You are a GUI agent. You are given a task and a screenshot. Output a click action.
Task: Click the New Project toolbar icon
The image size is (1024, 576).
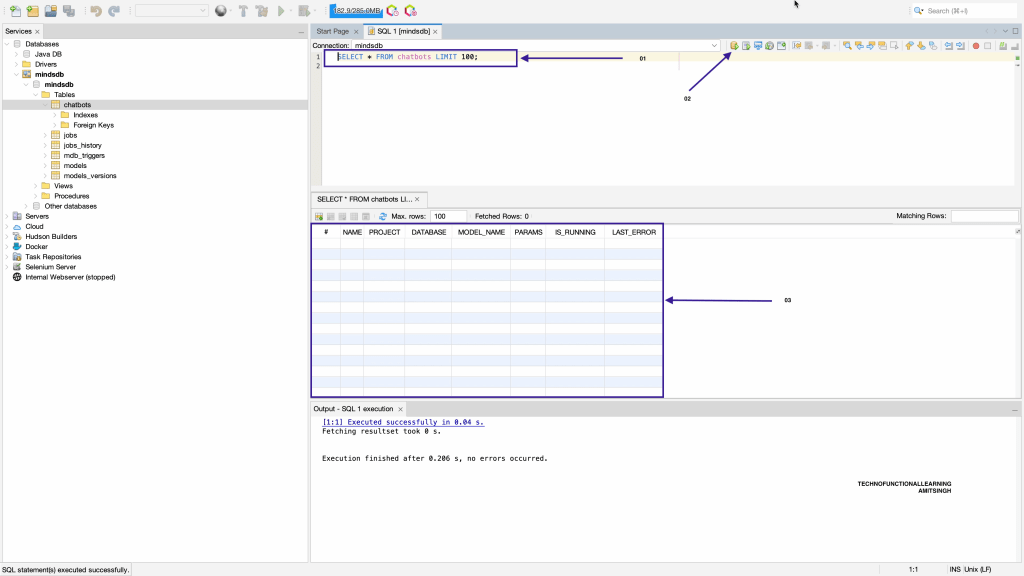33,10
